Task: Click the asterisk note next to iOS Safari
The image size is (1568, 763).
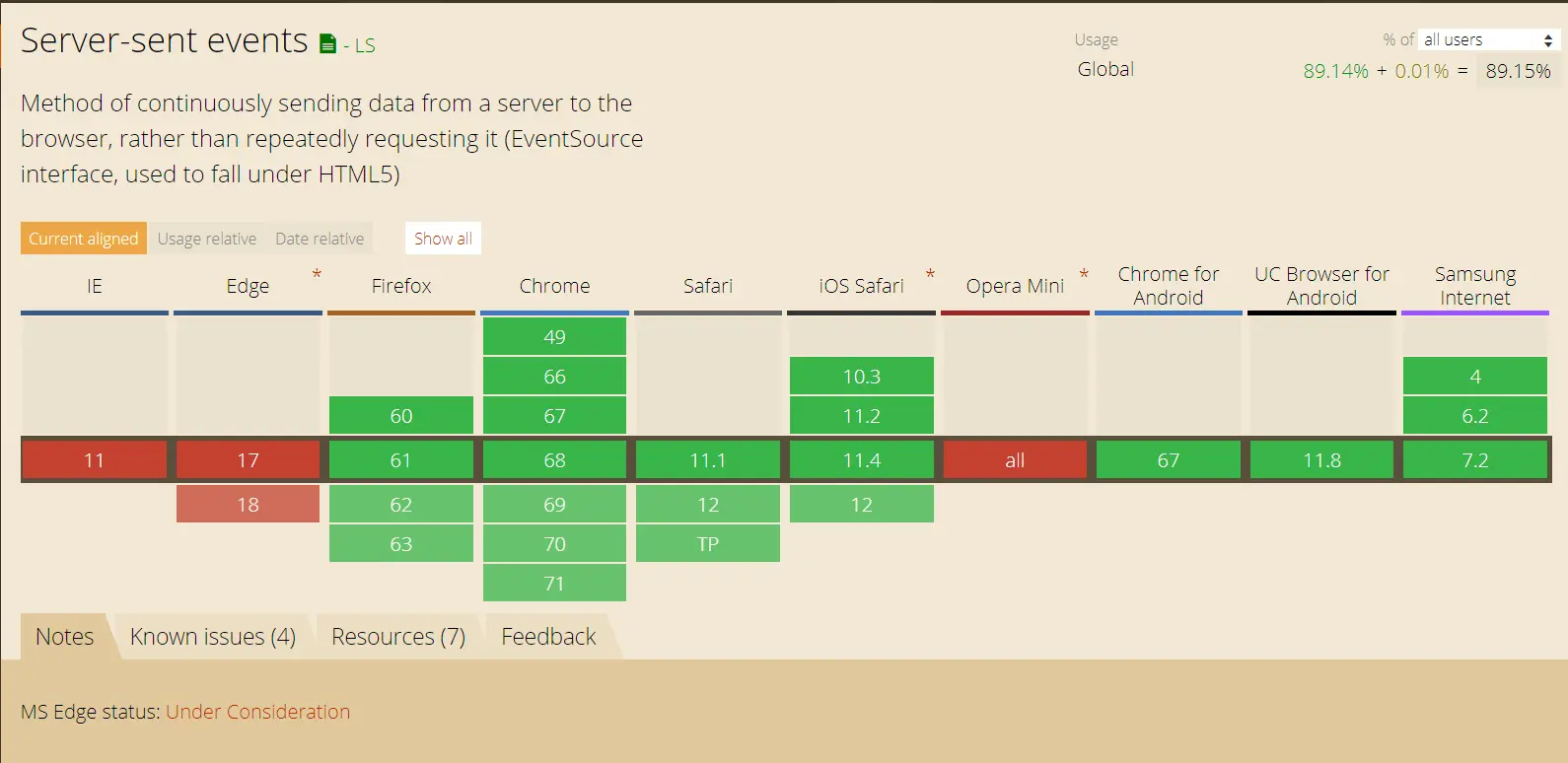Action: (930, 275)
